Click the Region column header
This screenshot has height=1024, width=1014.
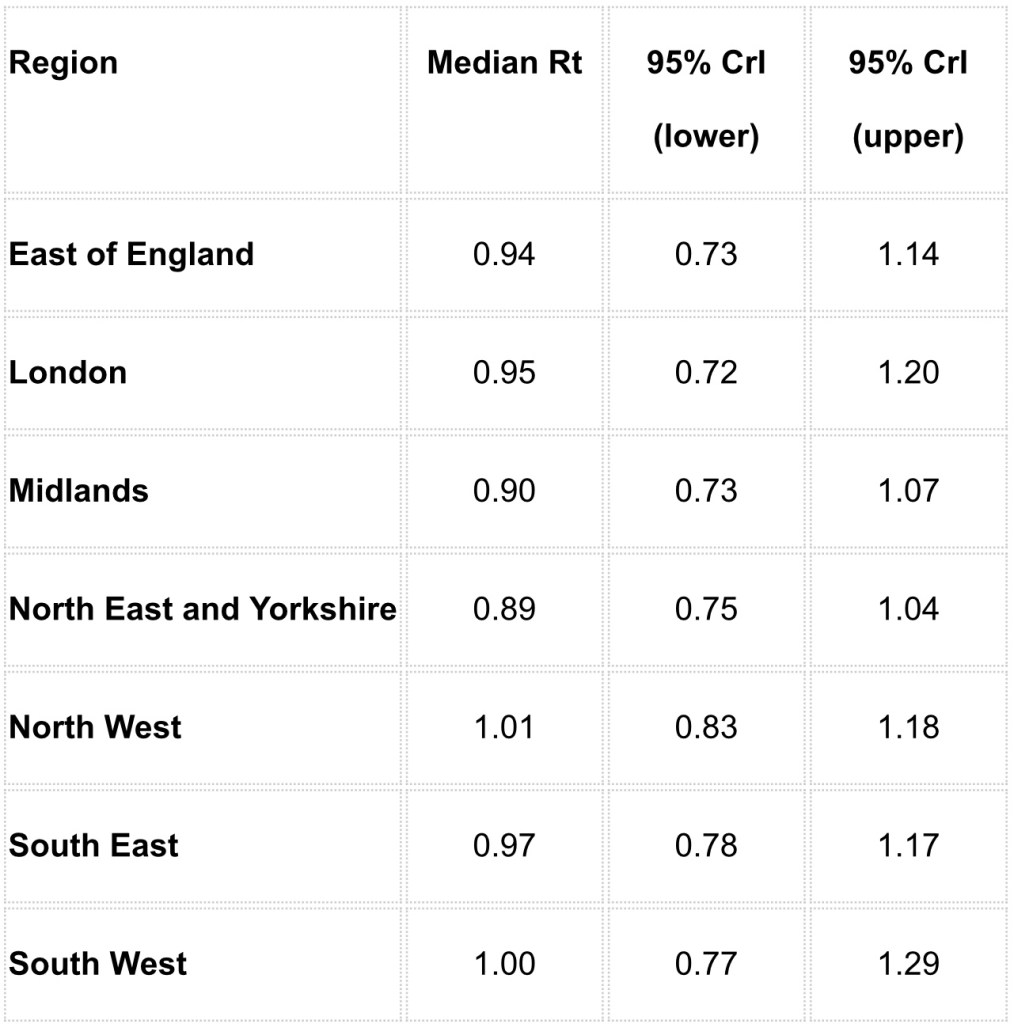[x=64, y=63]
